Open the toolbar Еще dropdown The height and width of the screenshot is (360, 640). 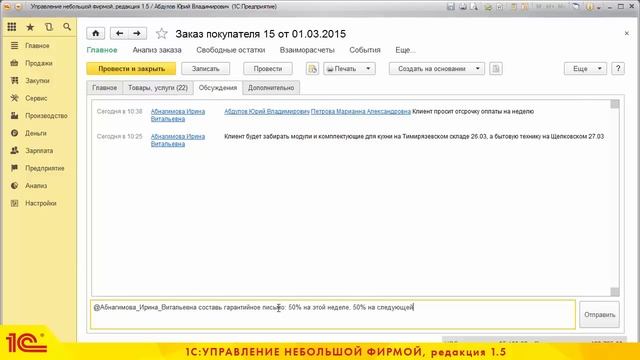(x=585, y=69)
